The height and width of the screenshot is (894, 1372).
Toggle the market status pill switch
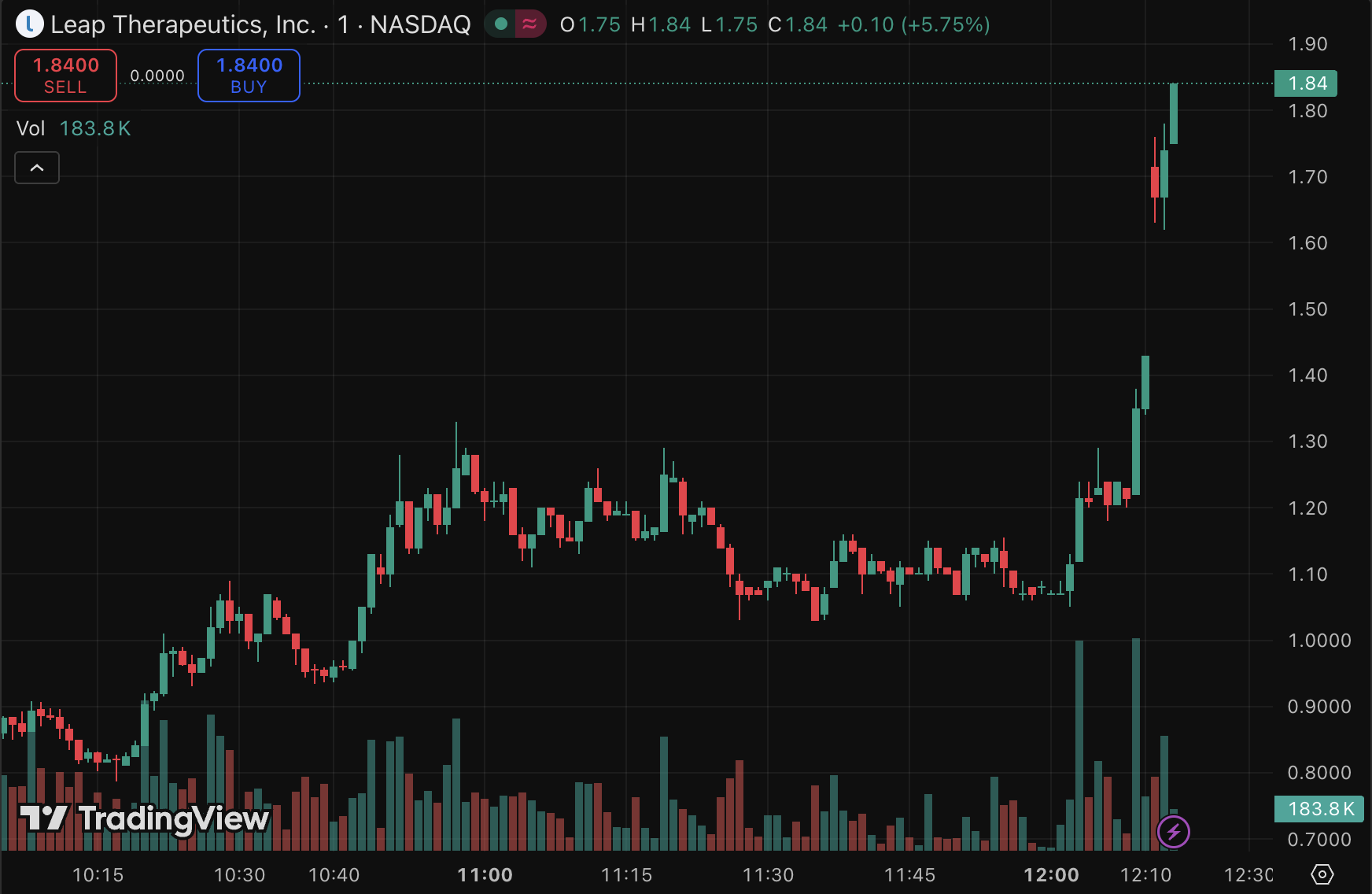point(515,24)
